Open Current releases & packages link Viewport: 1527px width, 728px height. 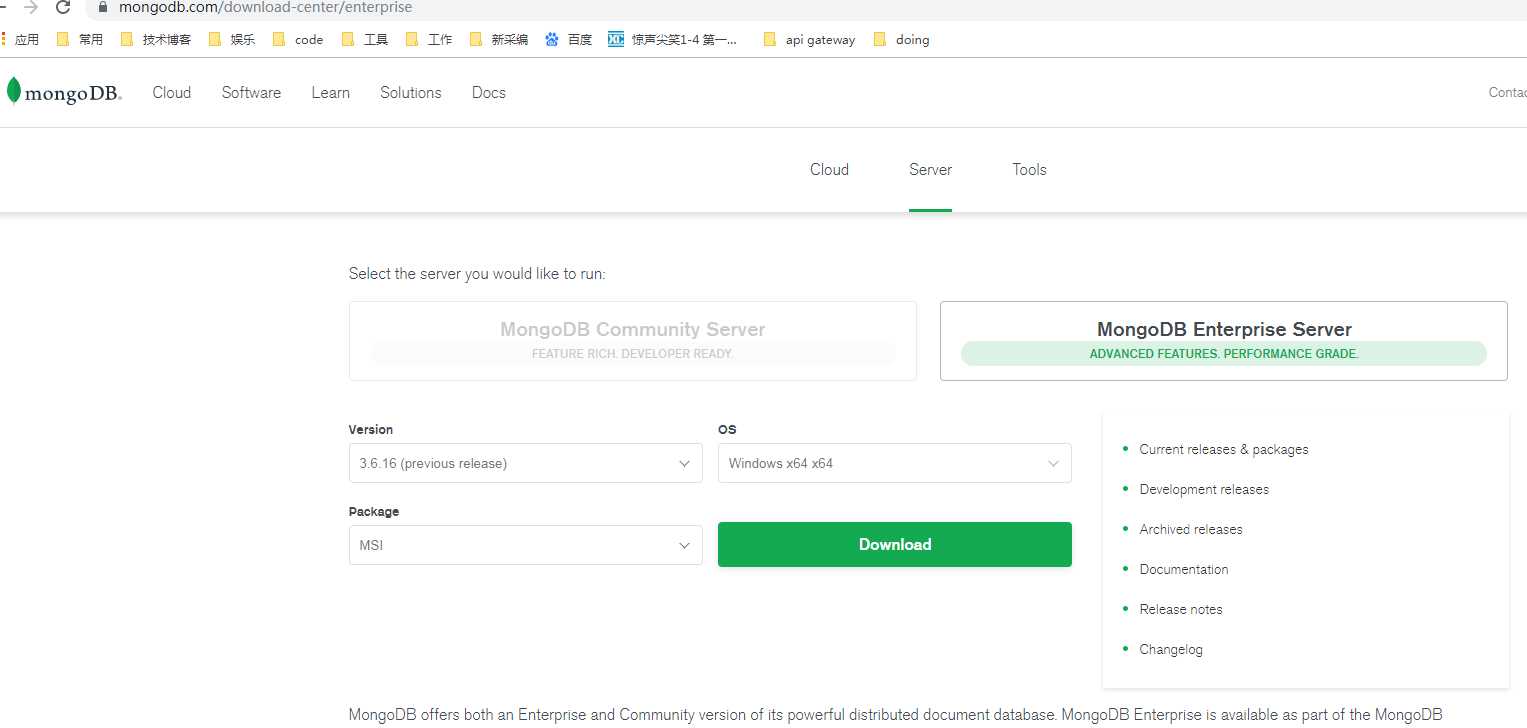point(1224,450)
